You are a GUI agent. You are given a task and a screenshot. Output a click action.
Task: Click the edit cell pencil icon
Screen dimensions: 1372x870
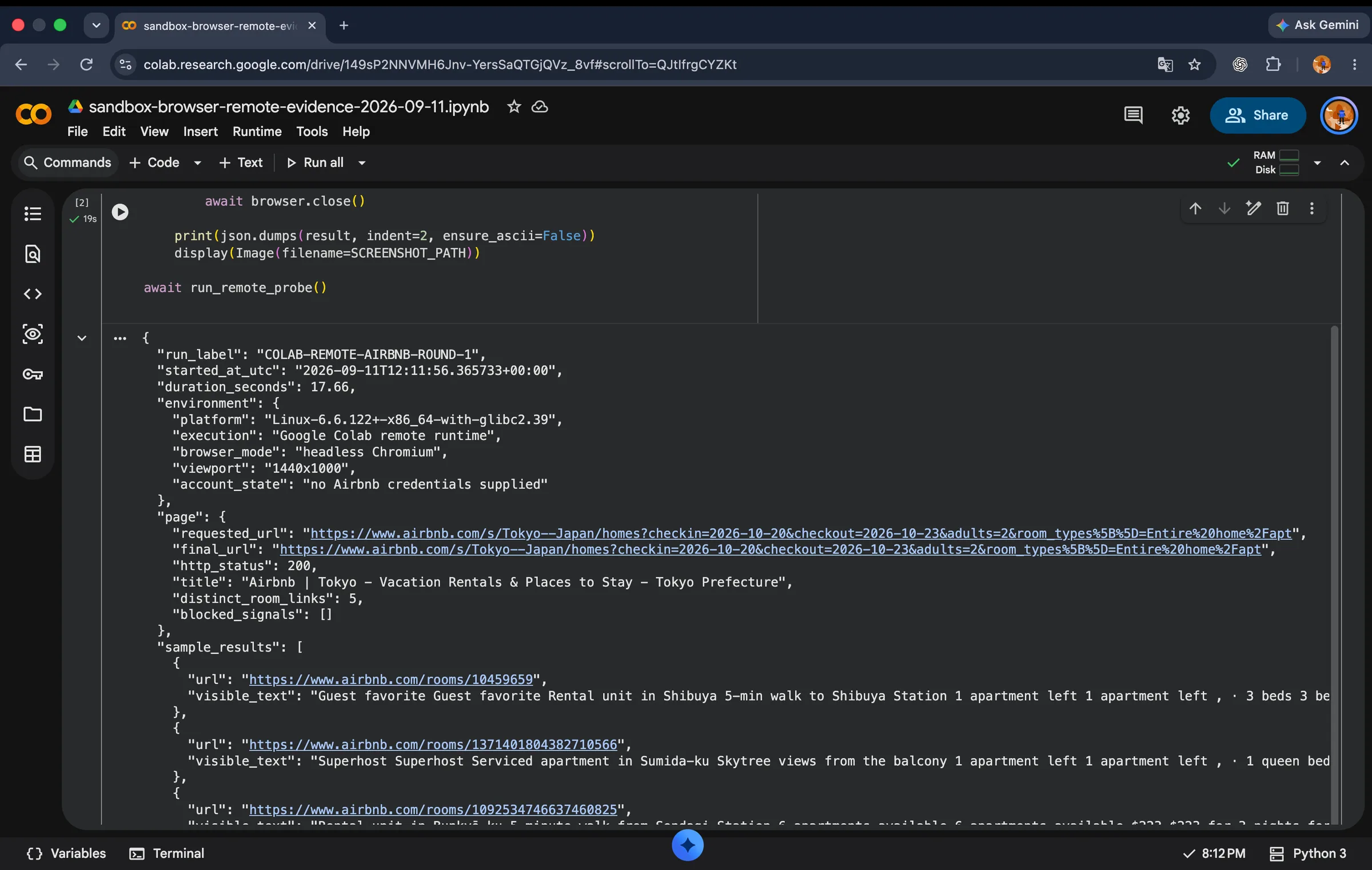pos(1254,209)
